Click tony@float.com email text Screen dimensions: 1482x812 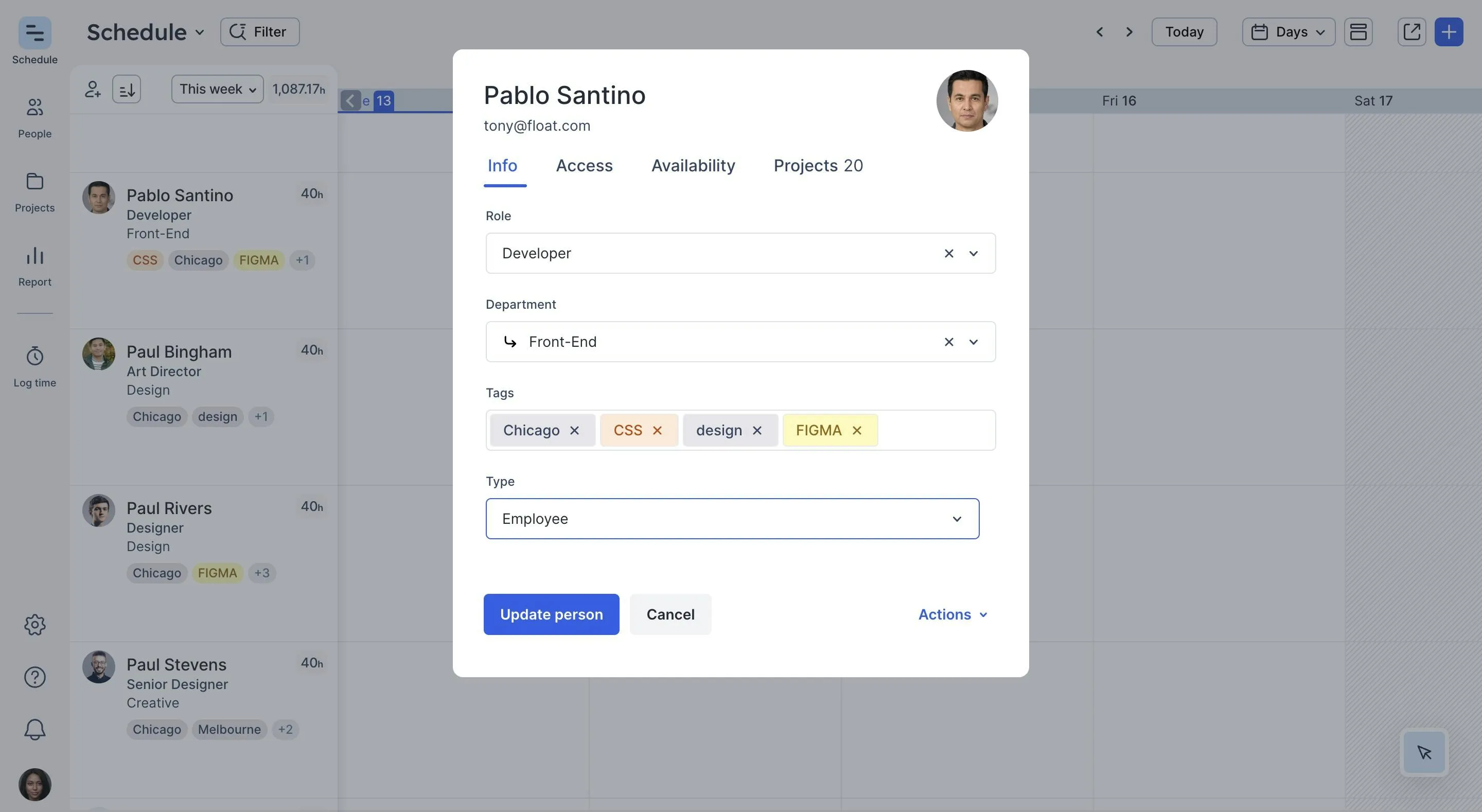tap(537, 126)
